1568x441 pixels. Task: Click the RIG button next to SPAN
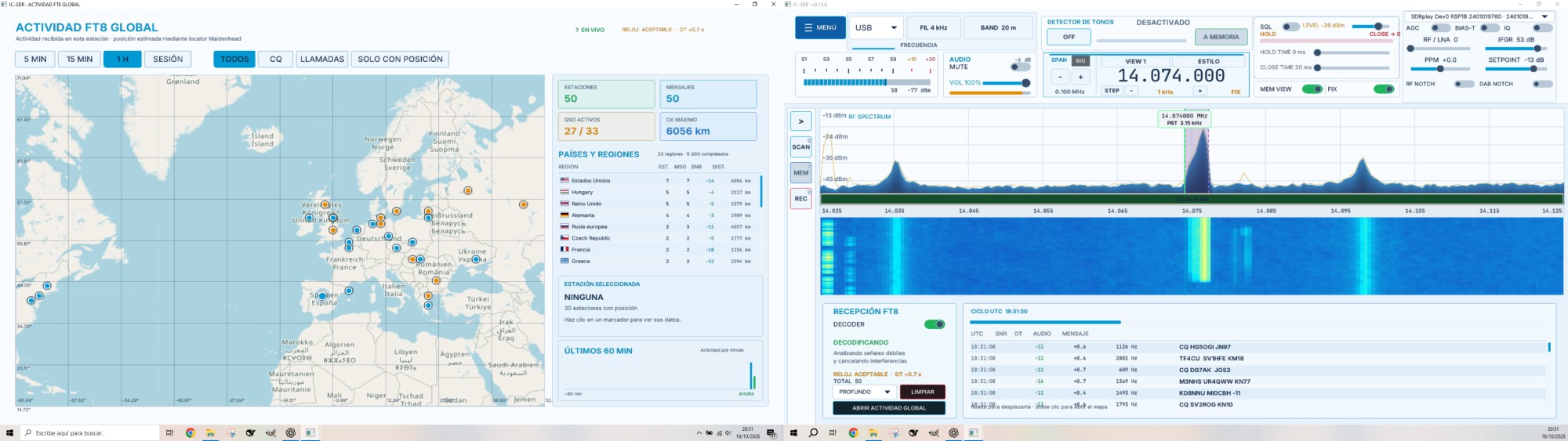[1080, 60]
